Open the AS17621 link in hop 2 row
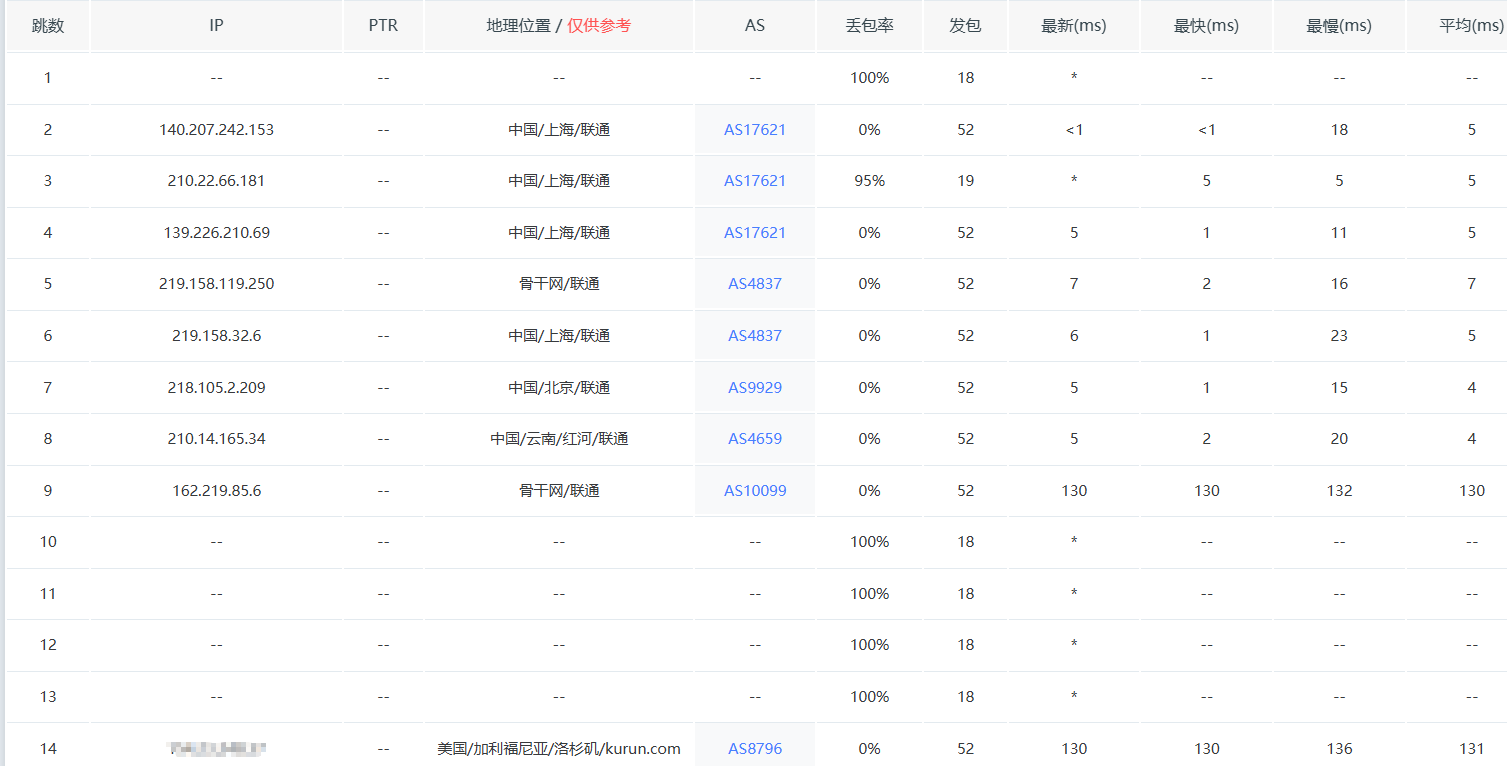This screenshot has width=1507, height=766. click(x=755, y=129)
